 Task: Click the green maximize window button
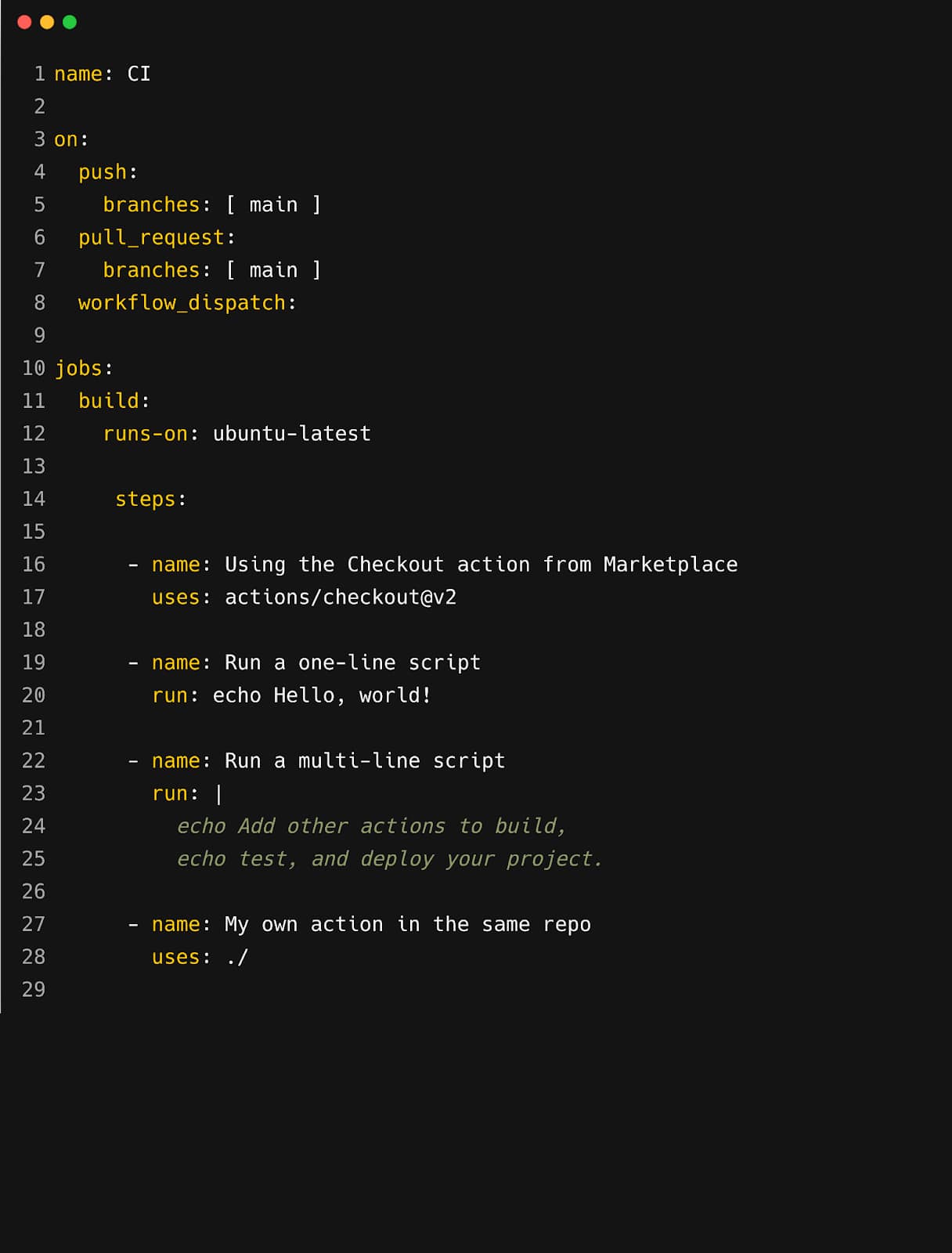70,22
